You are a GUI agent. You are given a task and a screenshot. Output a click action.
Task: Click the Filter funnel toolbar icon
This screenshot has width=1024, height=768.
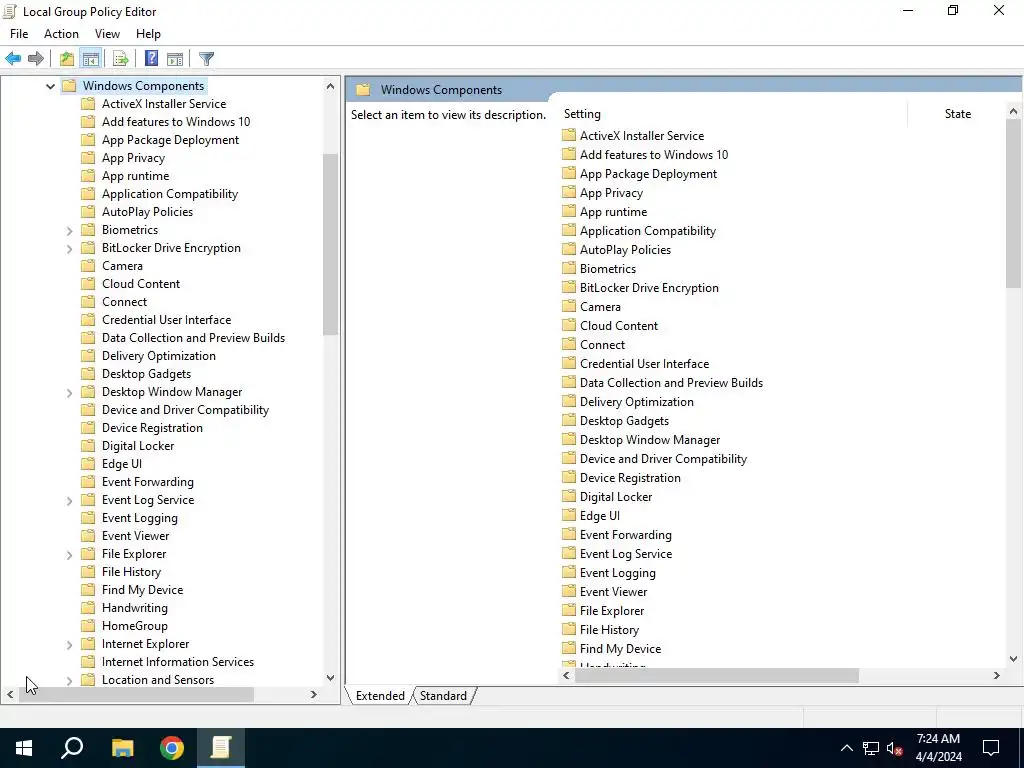click(206, 59)
